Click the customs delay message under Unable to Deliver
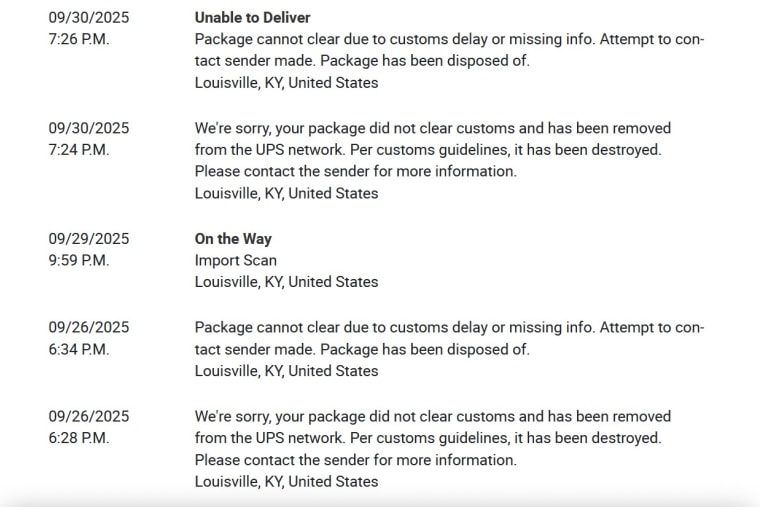 (449, 39)
